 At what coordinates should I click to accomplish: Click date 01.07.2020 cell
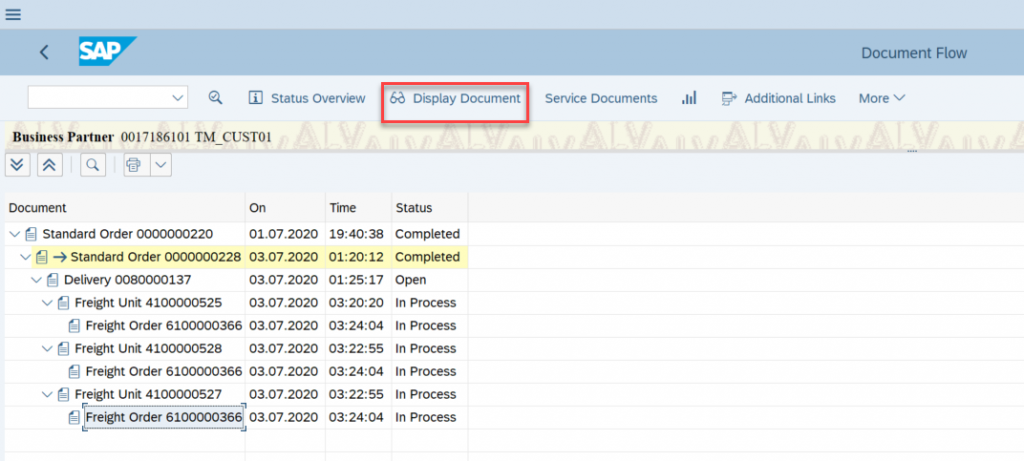coord(283,234)
